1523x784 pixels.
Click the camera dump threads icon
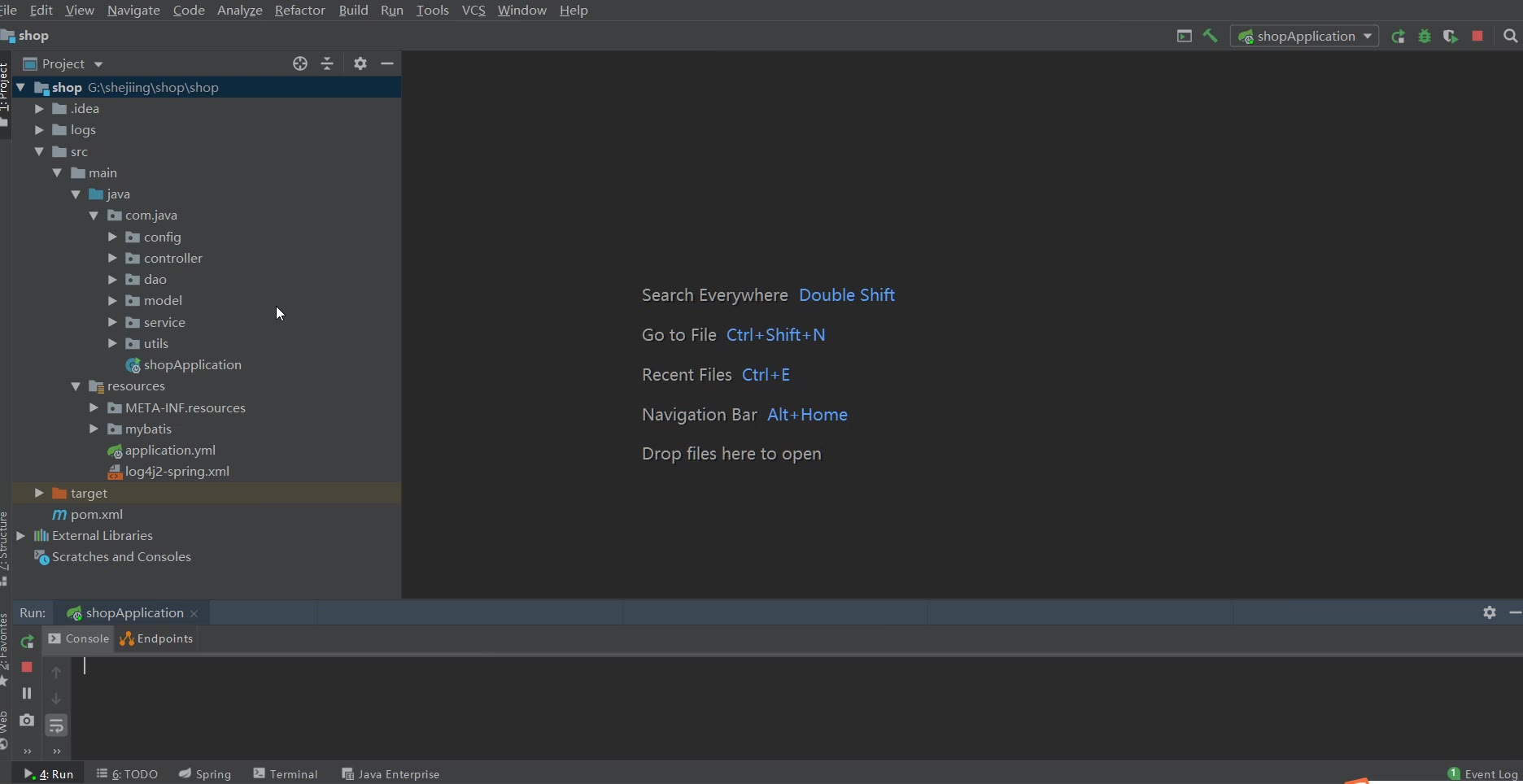[x=27, y=721]
